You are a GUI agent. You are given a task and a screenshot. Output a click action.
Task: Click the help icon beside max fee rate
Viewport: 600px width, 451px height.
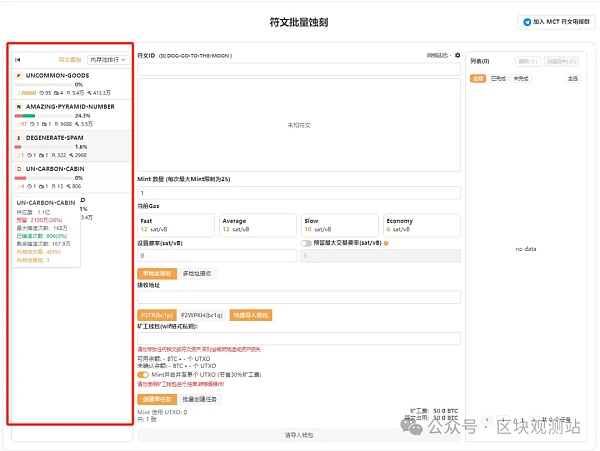[x=386, y=242]
